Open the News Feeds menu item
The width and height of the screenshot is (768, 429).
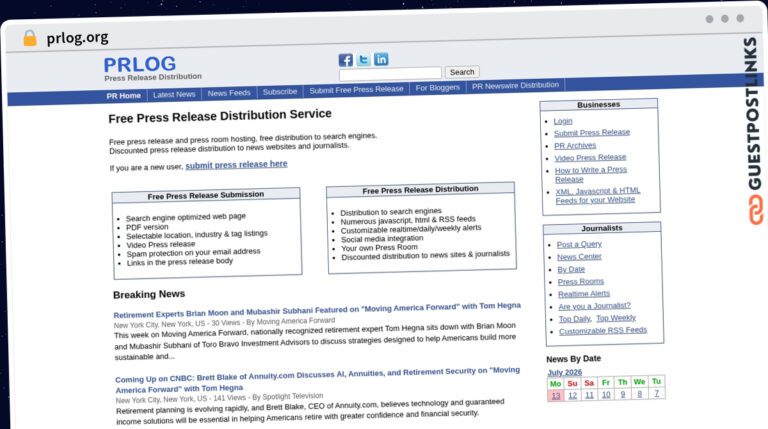click(x=229, y=93)
